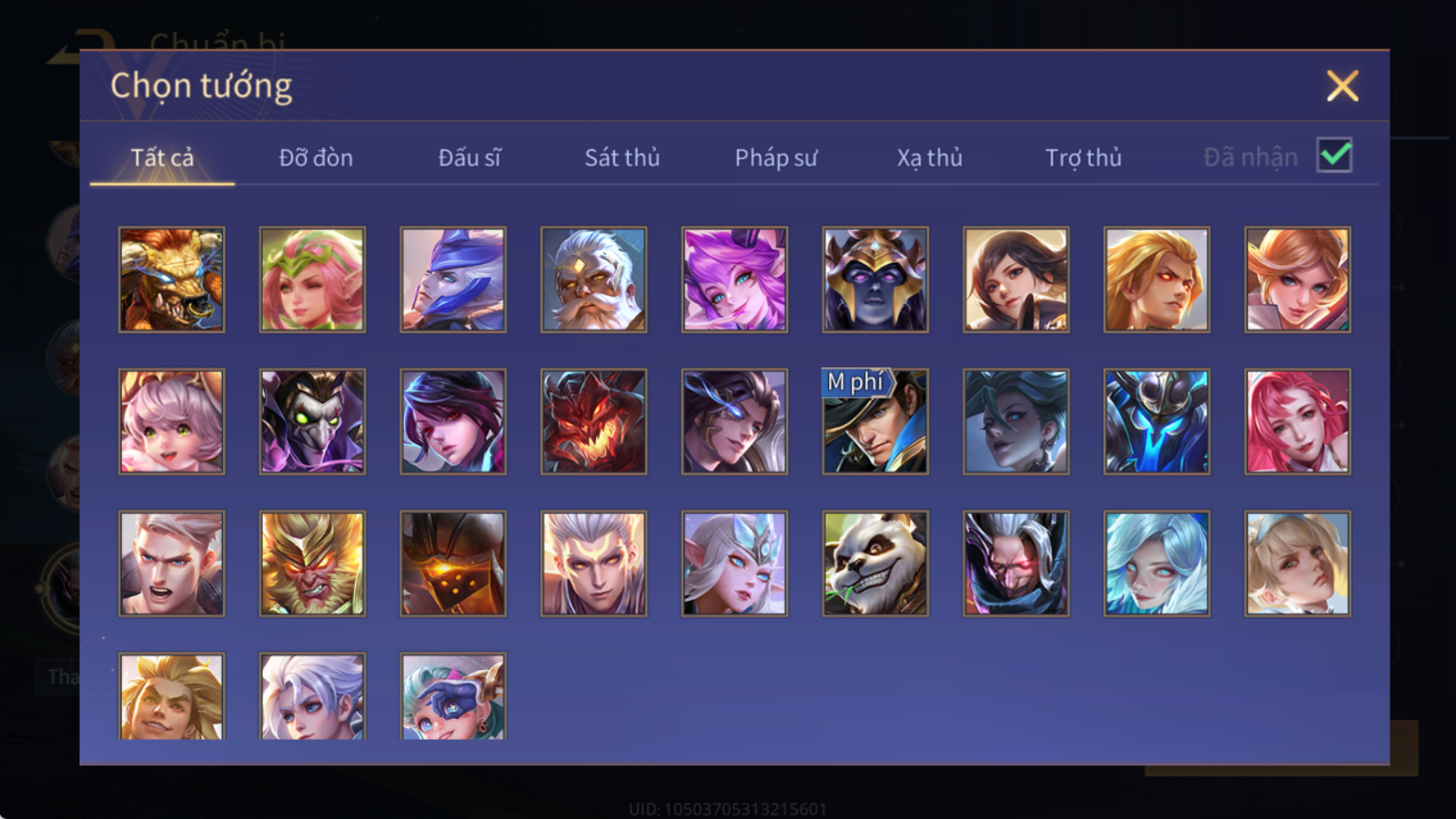The image size is (1456, 819).
Task: Close the "Chọn tướng" dialog
Action: click(x=1342, y=86)
